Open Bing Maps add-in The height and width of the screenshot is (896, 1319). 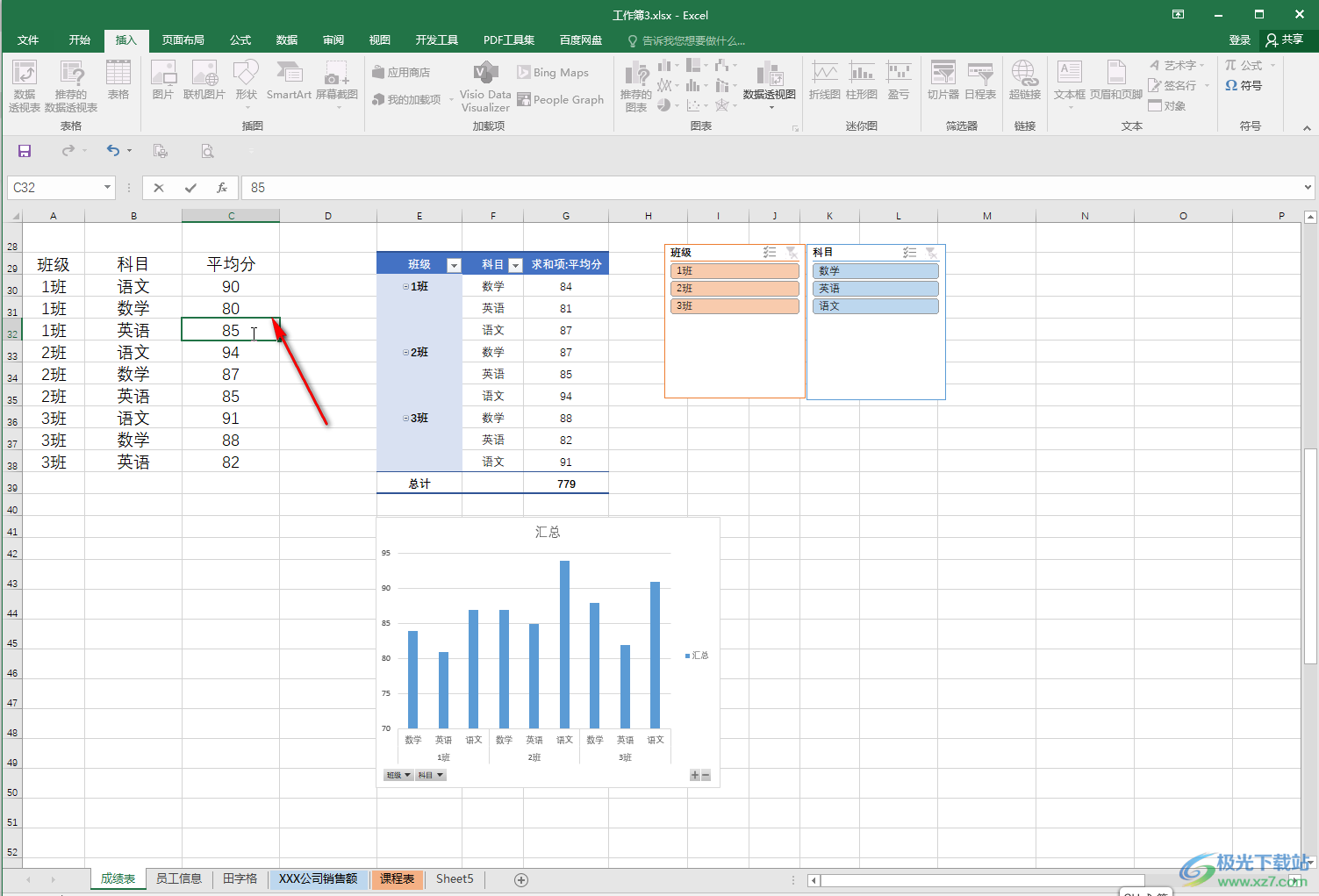[x=553, y=73]
